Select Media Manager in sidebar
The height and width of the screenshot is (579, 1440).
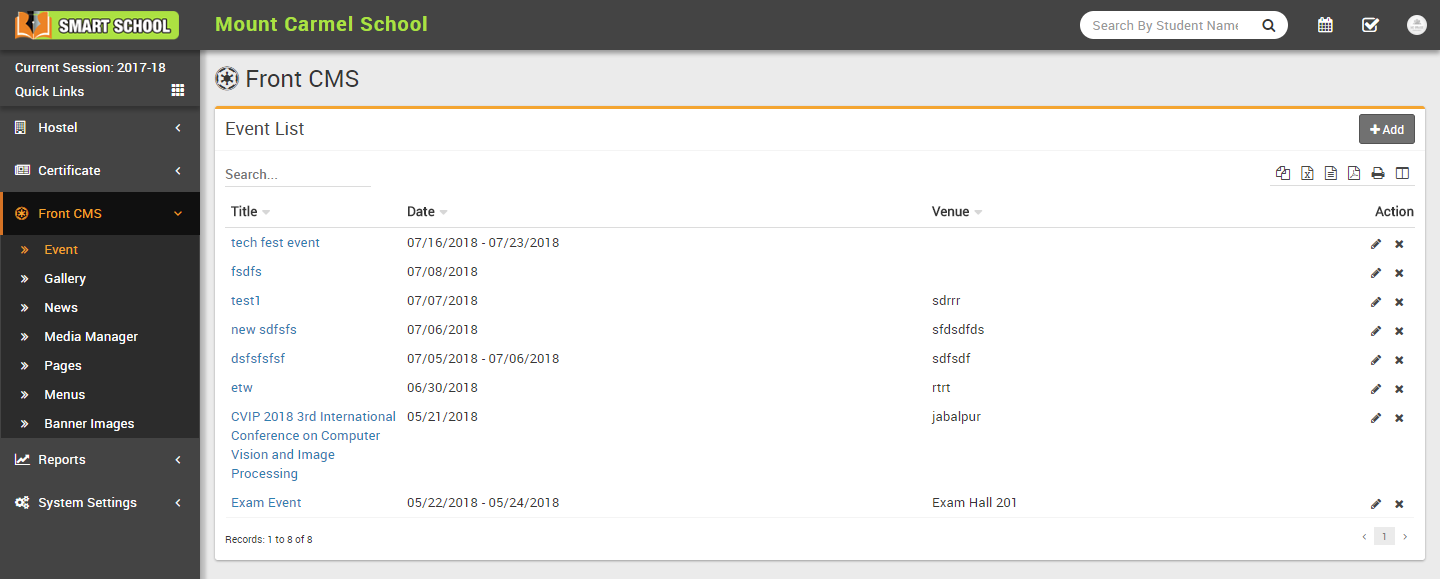coord(91,337)
